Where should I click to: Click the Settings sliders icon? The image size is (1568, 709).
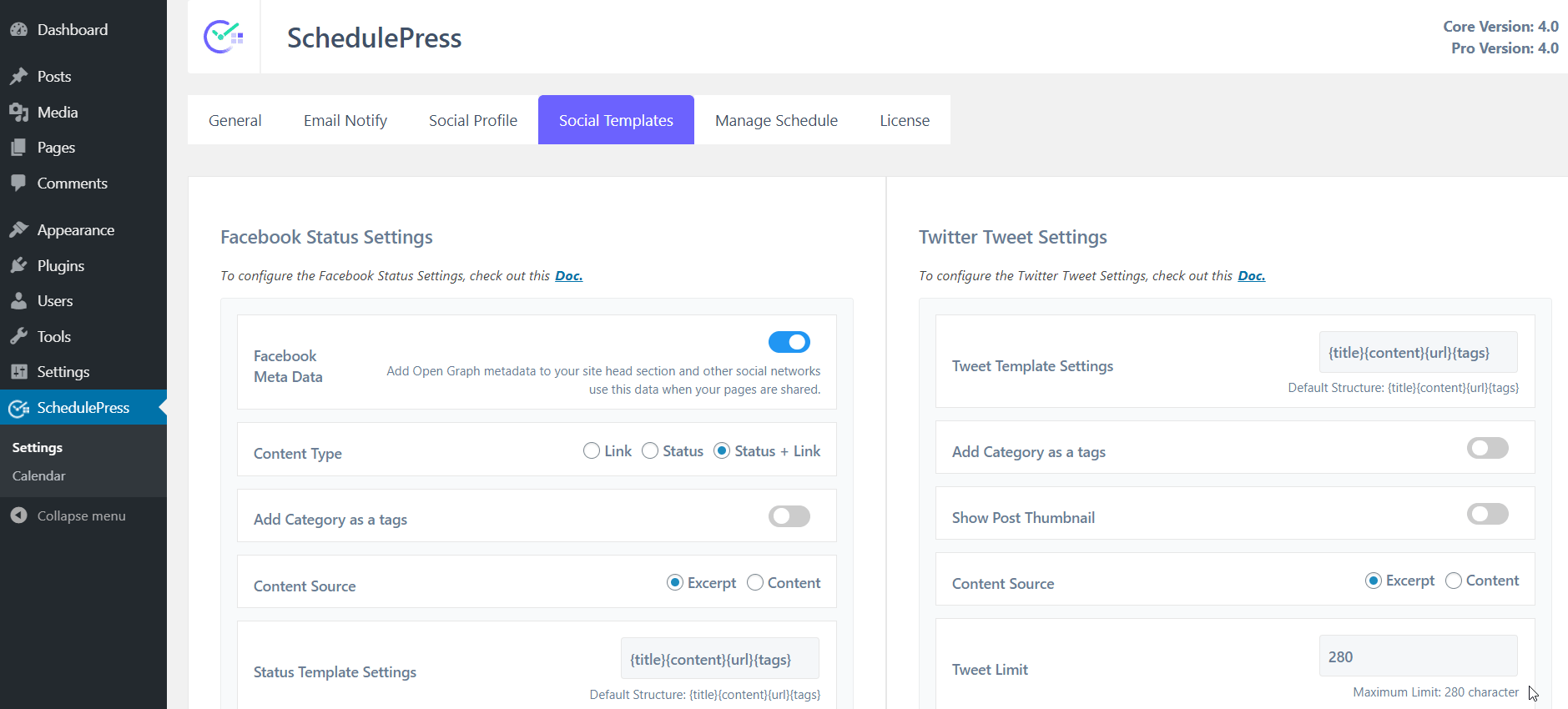click(18, 372)
